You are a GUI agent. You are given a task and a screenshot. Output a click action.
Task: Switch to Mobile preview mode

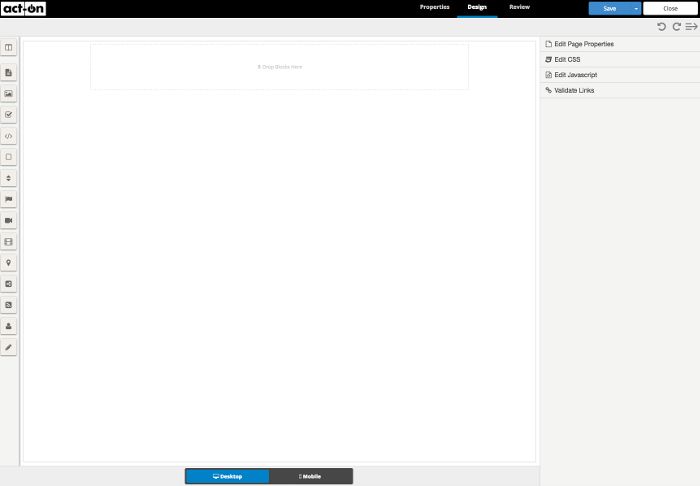coord(311,476)
